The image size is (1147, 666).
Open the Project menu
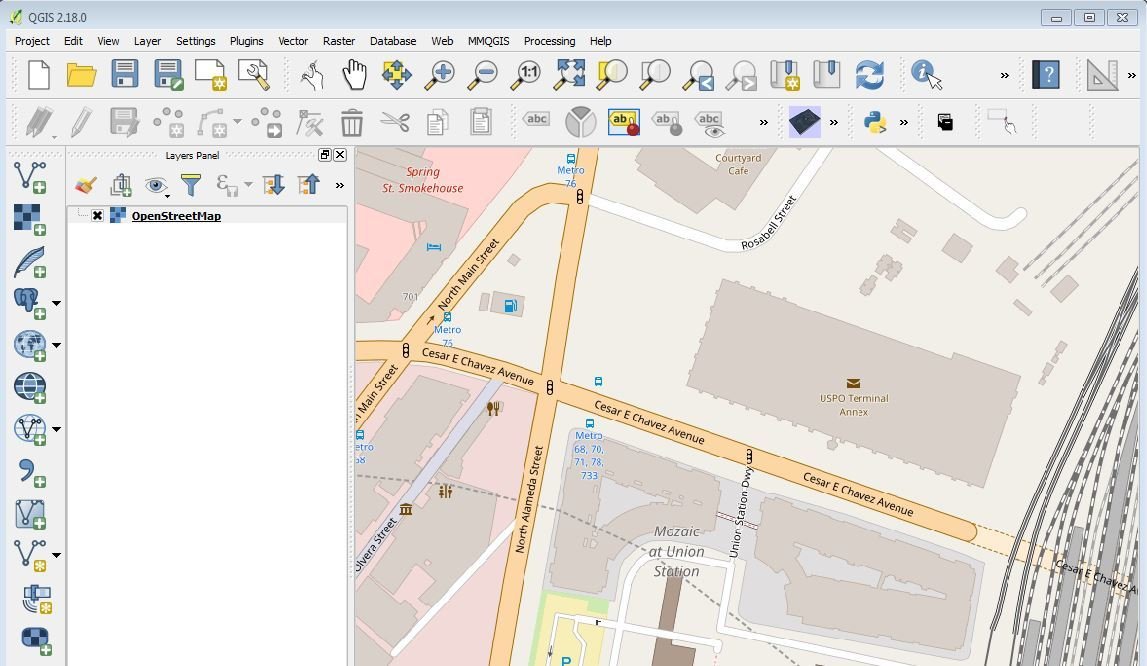tap(32, 41)
